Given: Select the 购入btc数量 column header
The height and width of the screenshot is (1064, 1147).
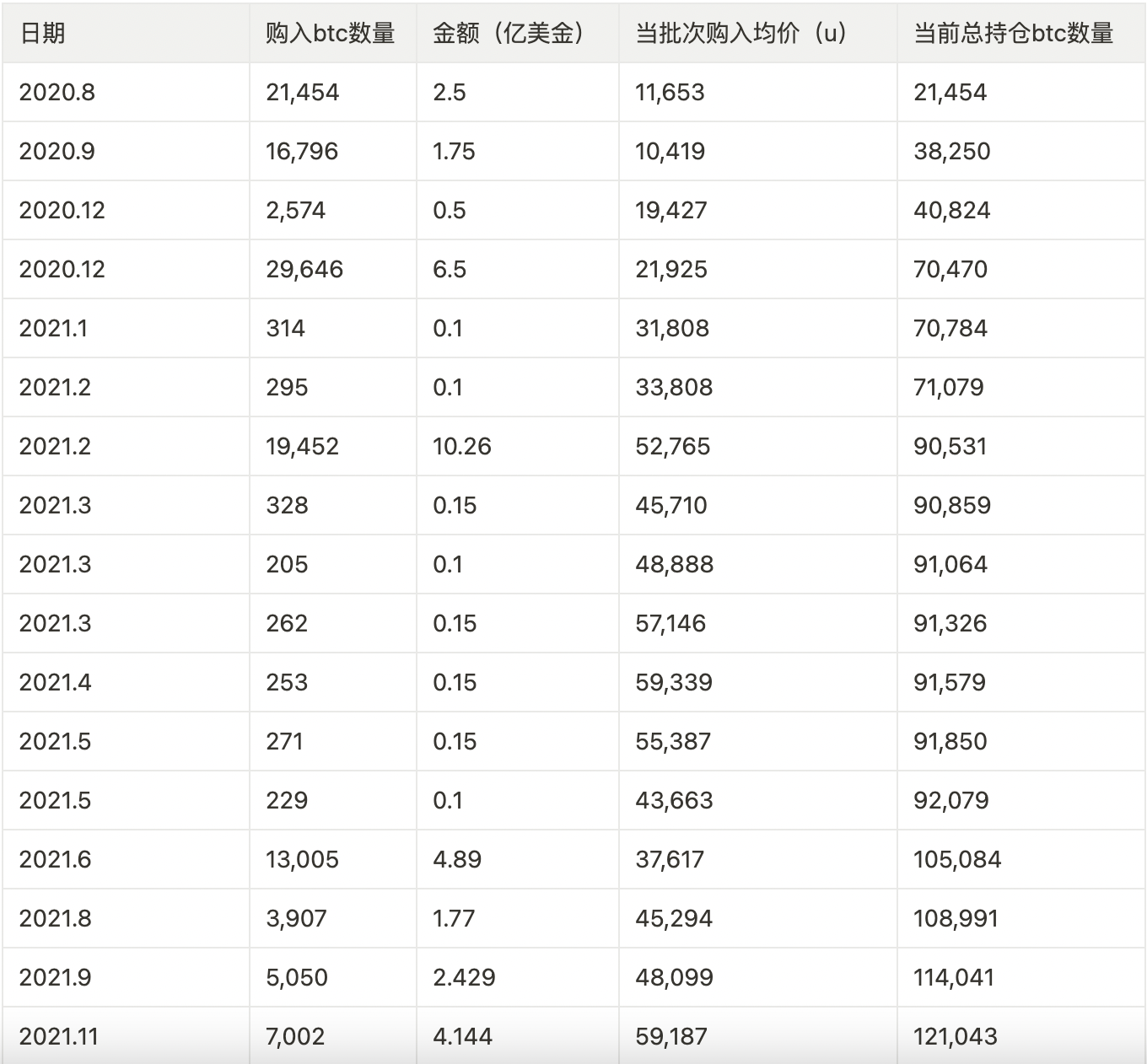Looking at the screenshot, I should [x=330, y=33].
